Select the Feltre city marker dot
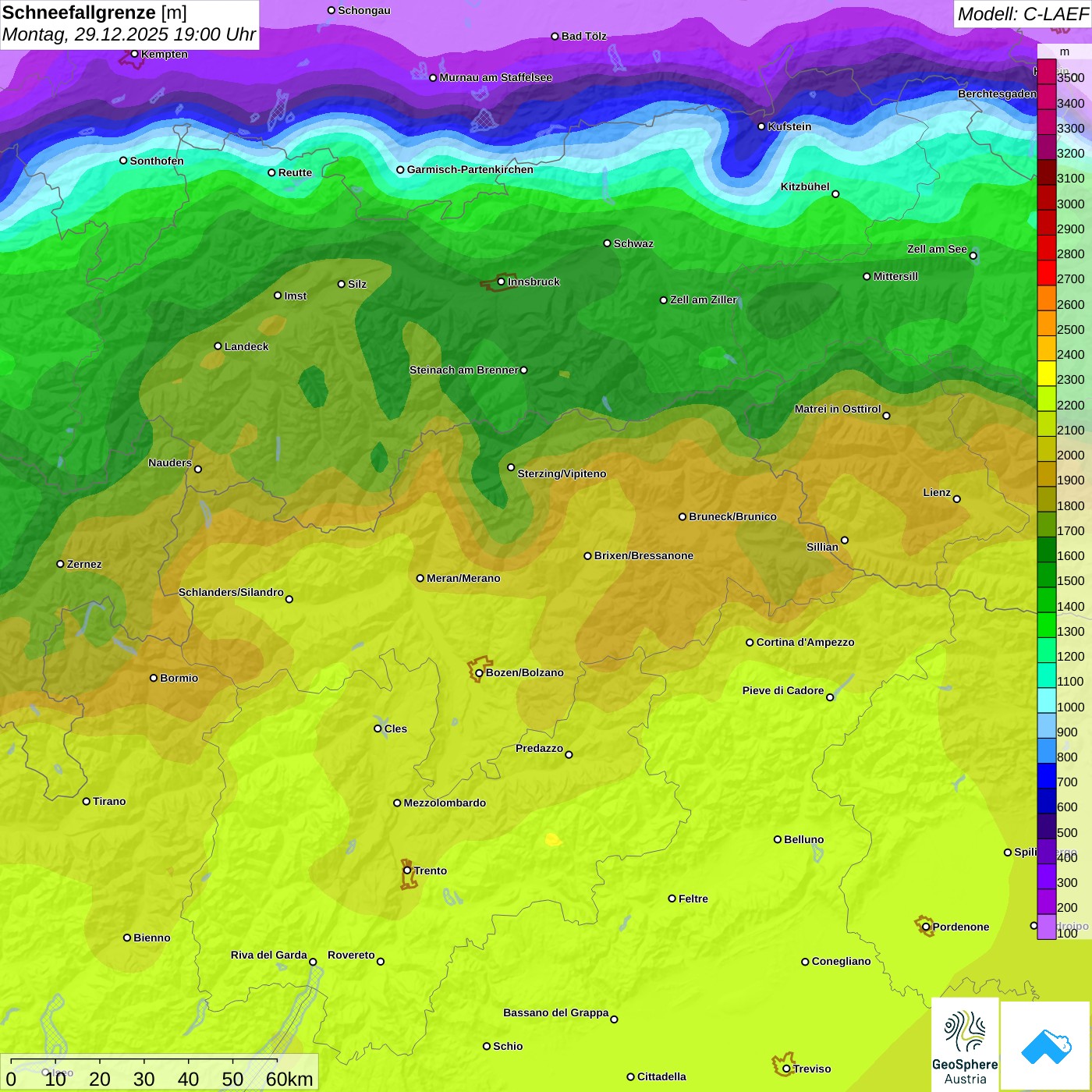The image size is (1092, 1092). pos(672,899)
